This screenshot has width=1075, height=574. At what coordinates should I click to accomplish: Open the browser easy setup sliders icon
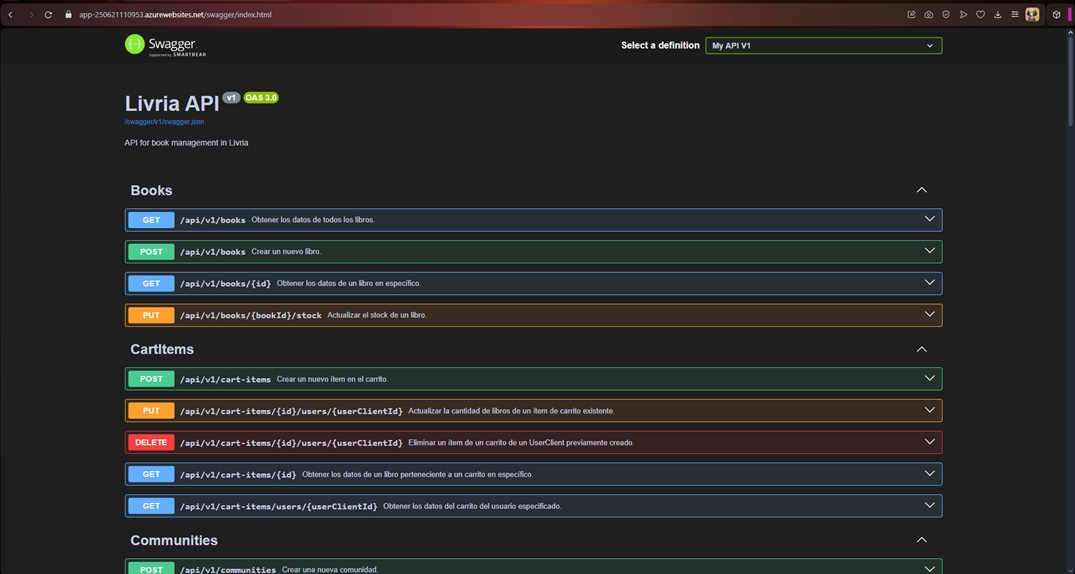point(1015,14)
